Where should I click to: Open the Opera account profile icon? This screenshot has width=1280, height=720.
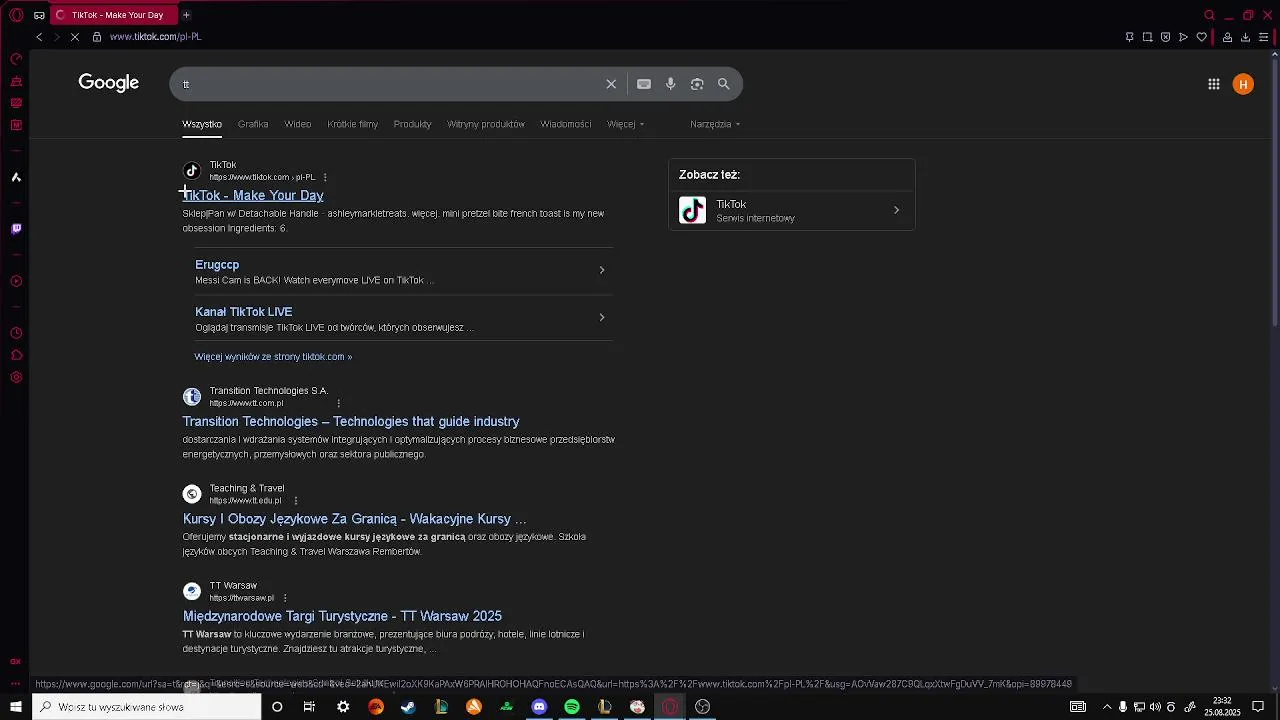click(1227, 37)
